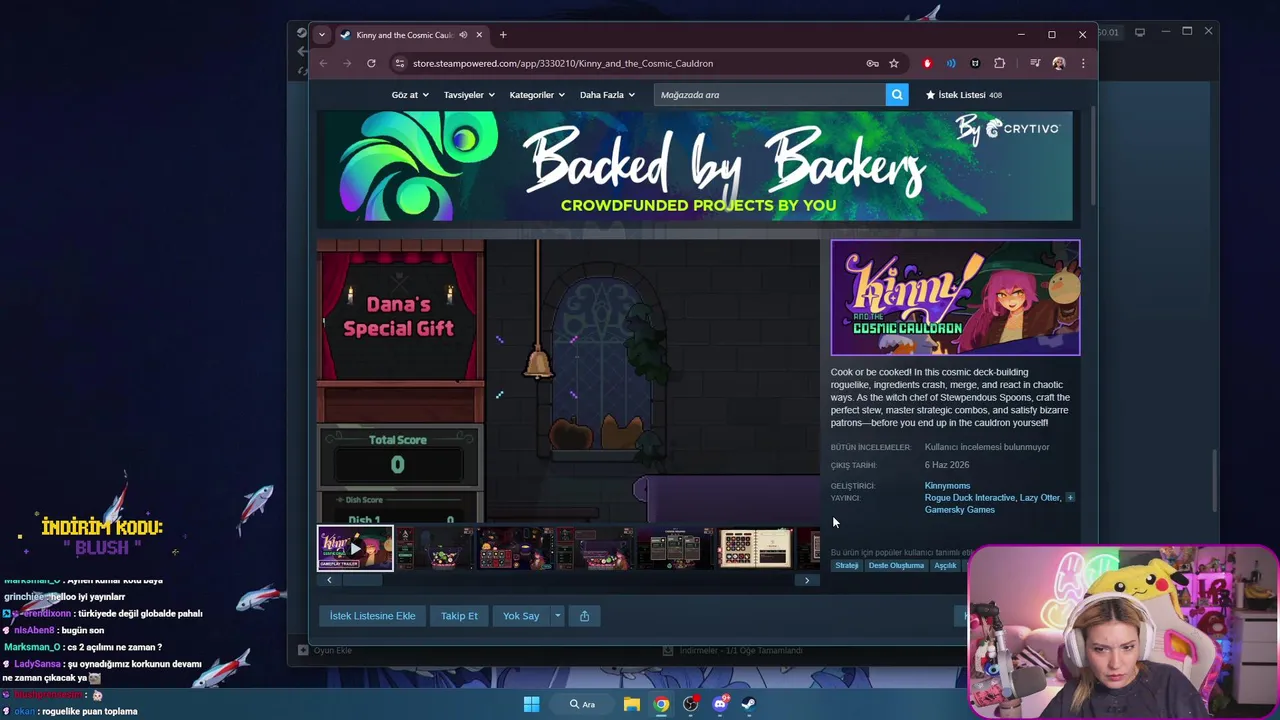Screen dimensions: 1280x720
Task: Open İndirmeler status in Steam window
Action: click(733, 650)
